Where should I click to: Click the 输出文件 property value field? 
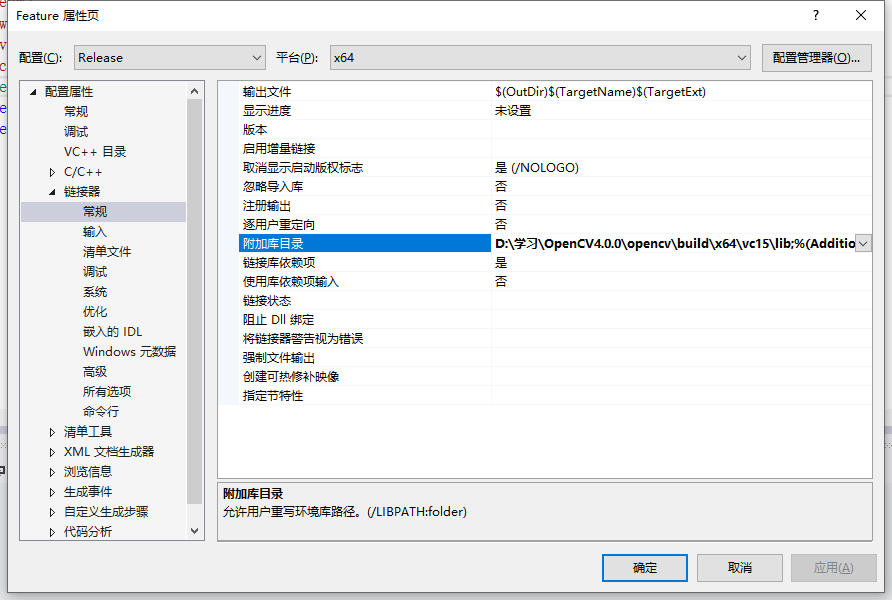[x=681, y=92]
